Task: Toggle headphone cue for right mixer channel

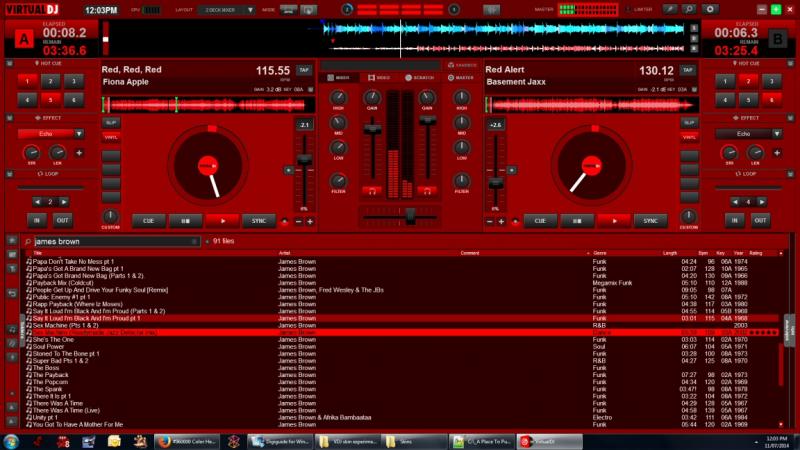Action: pyautogui.click(x=427, y=191)
